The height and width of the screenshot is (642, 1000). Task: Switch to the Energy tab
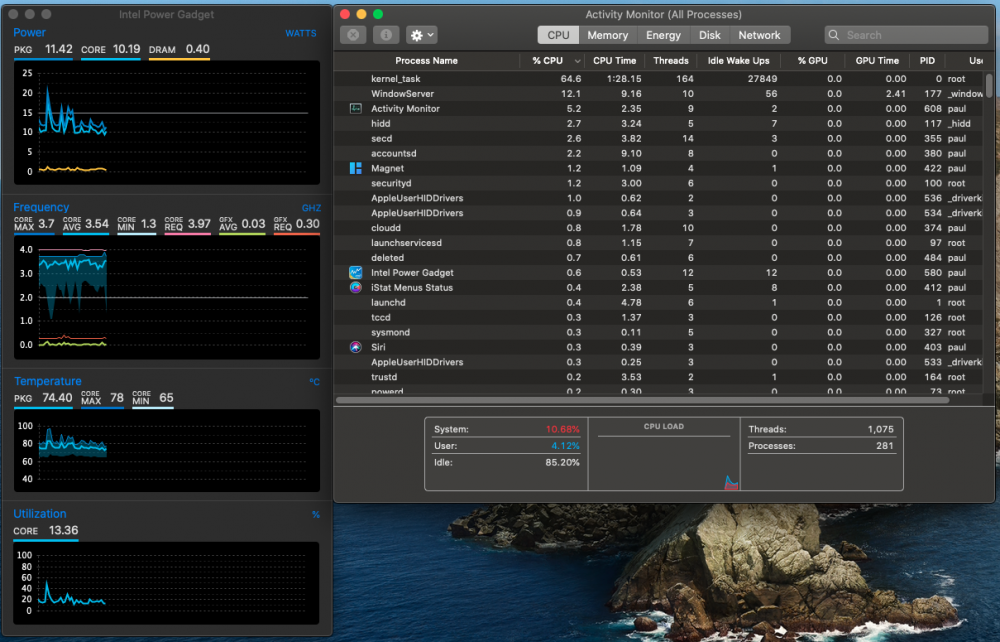pyautogui.click(x=663, y=35)
